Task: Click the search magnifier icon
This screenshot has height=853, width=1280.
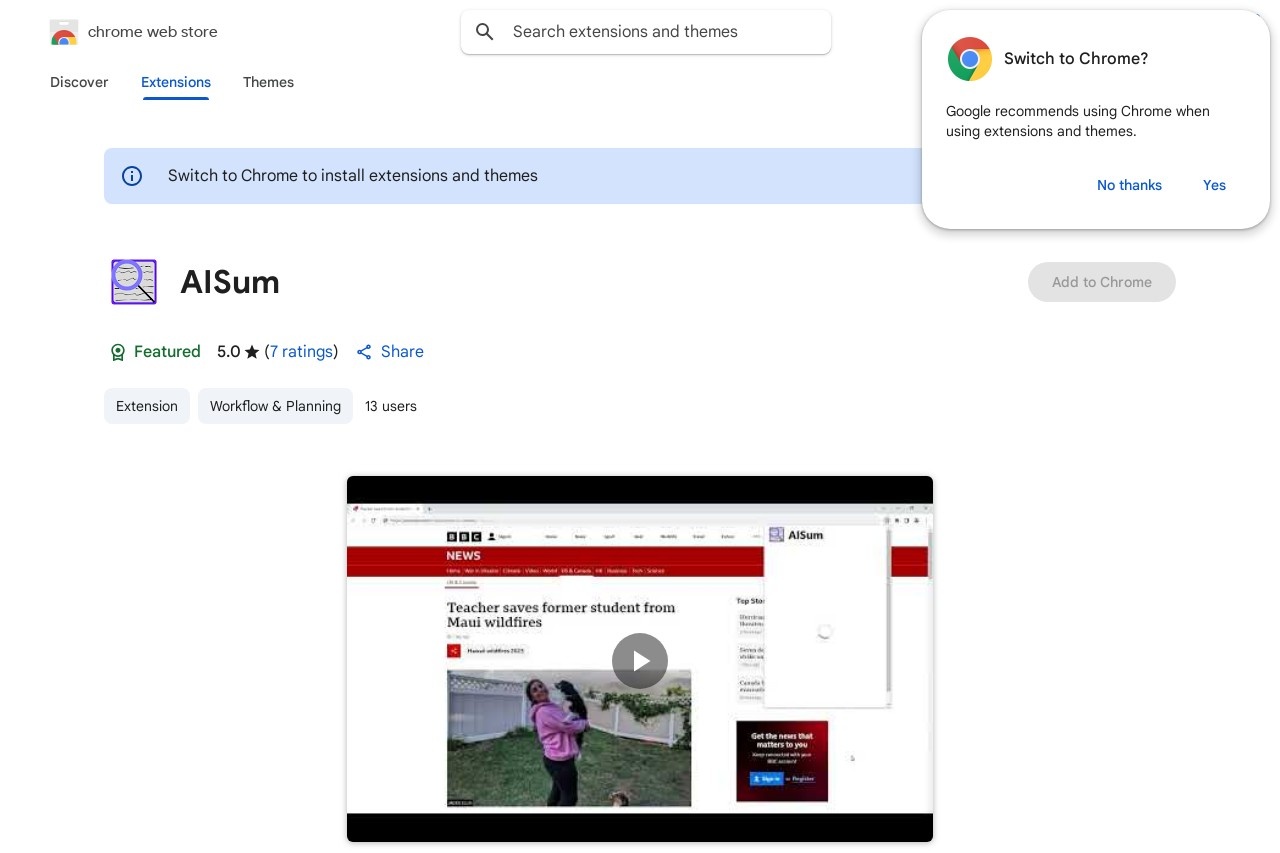Action: point(485,32)
